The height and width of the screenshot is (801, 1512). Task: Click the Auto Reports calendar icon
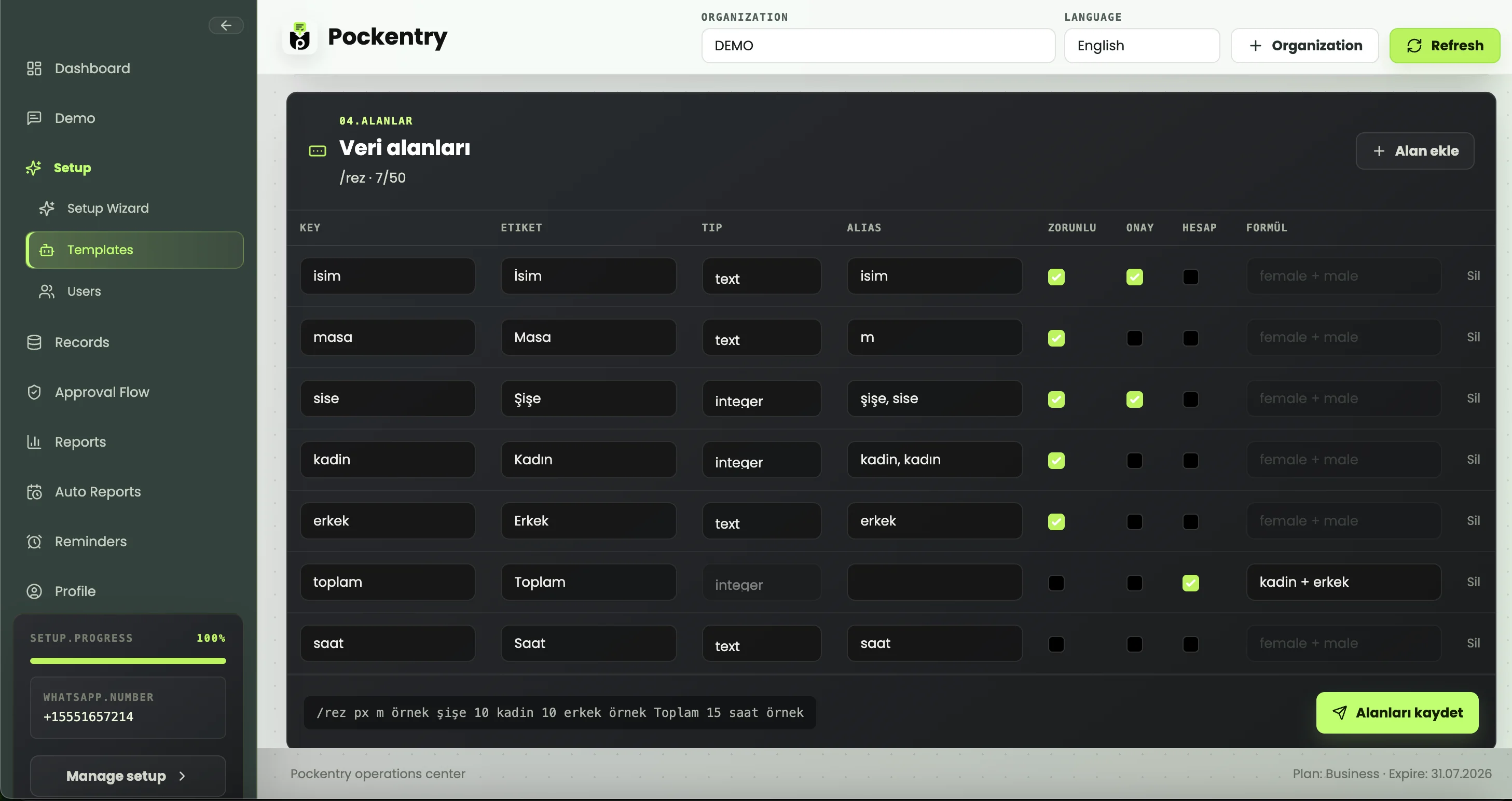(34, 492)
